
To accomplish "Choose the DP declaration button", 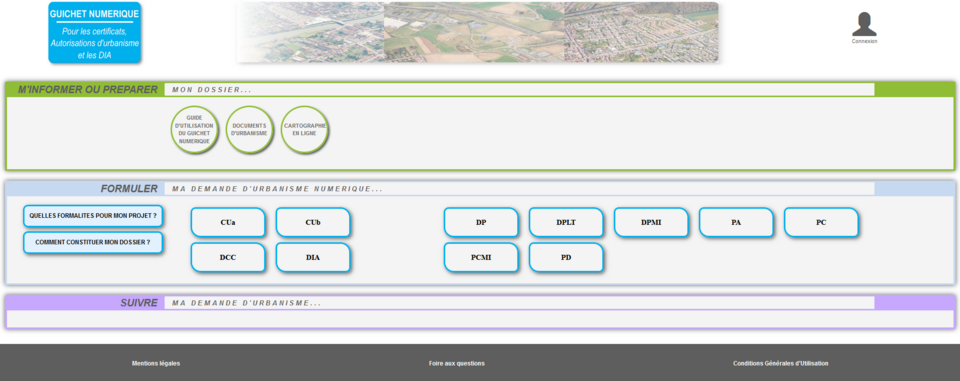I will pos(481,222).
